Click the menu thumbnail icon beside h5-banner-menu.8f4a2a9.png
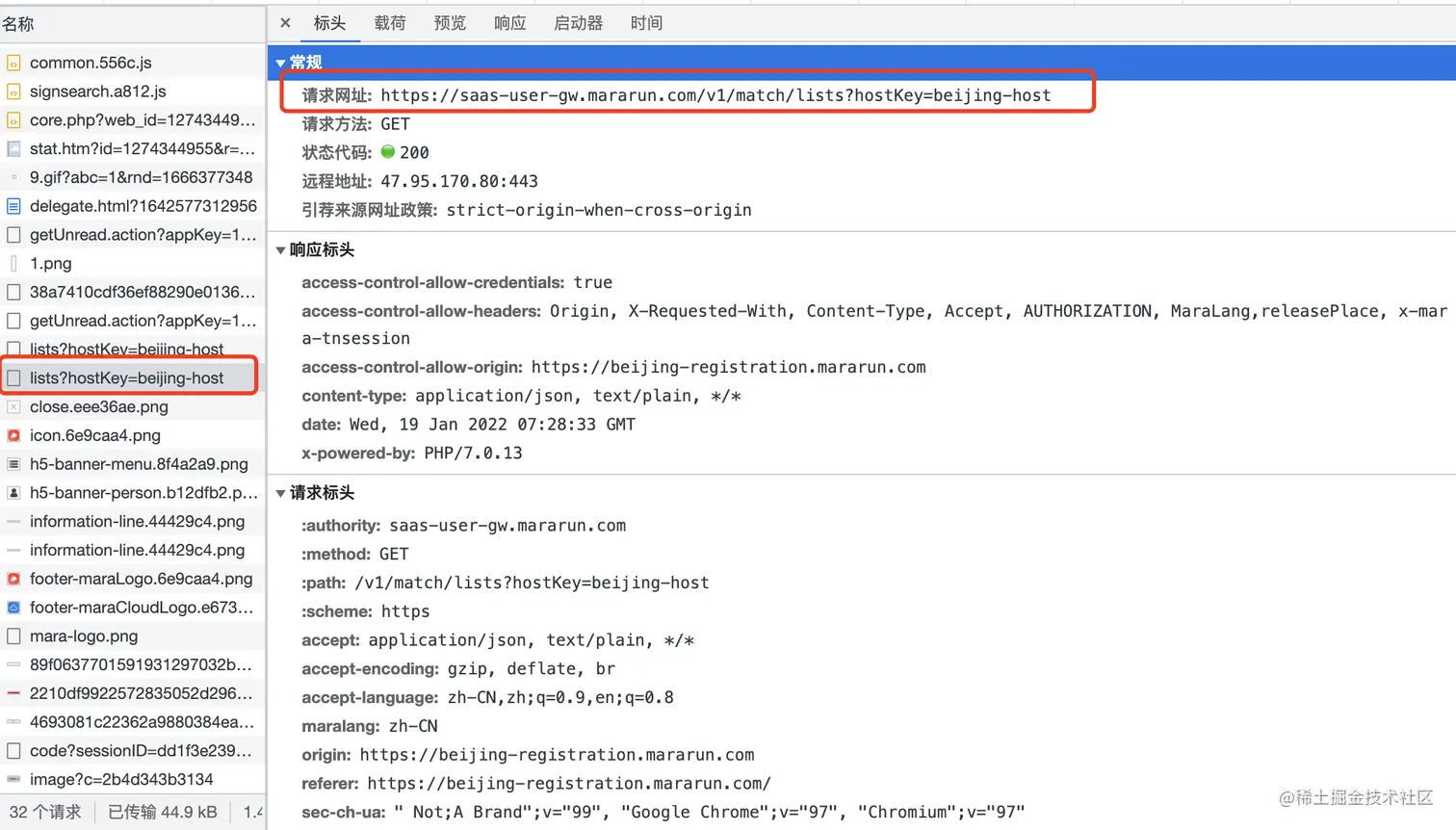1456x830 pixels. (13, 464)
